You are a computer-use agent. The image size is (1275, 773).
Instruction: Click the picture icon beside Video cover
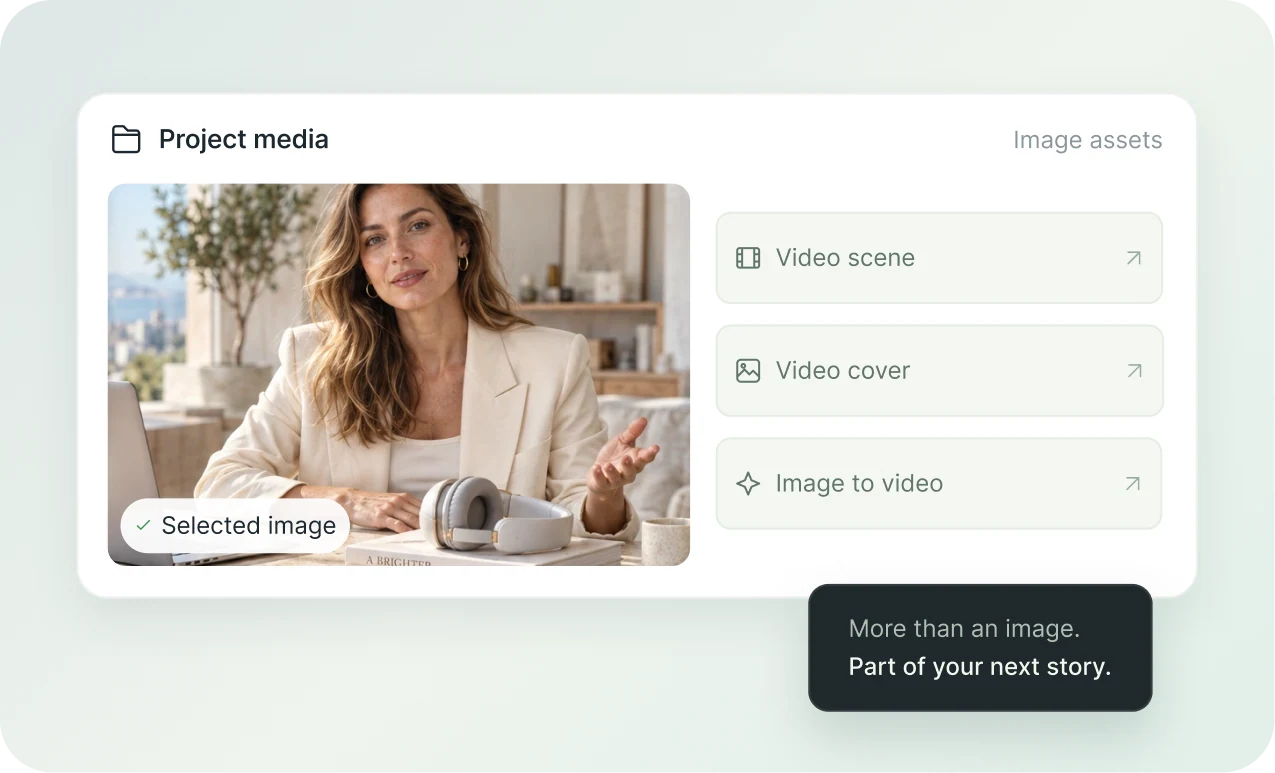[748, 371]
